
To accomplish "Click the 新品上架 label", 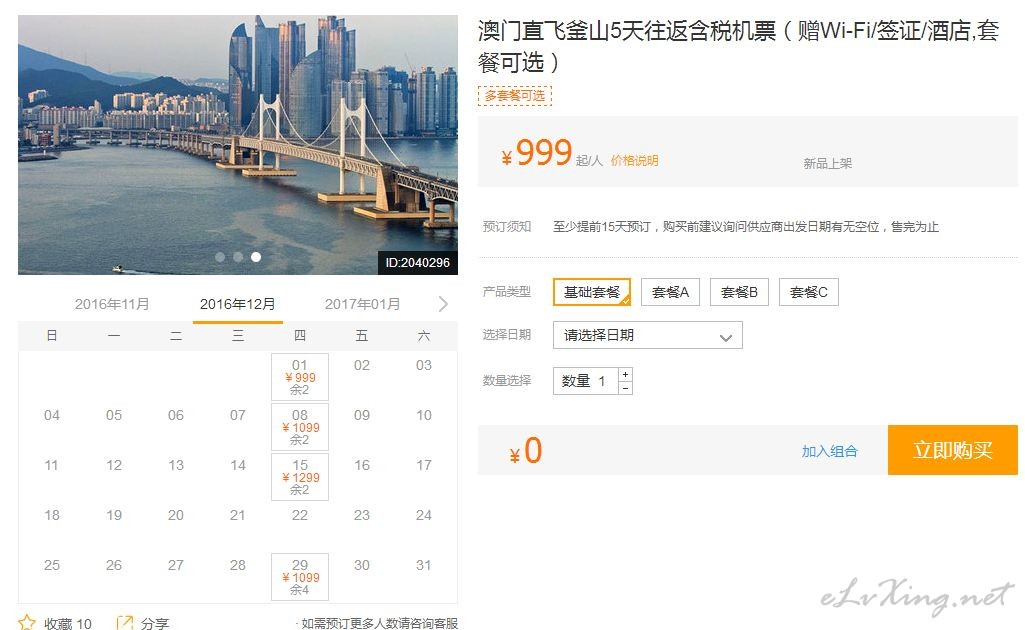I will click(828, 163).
